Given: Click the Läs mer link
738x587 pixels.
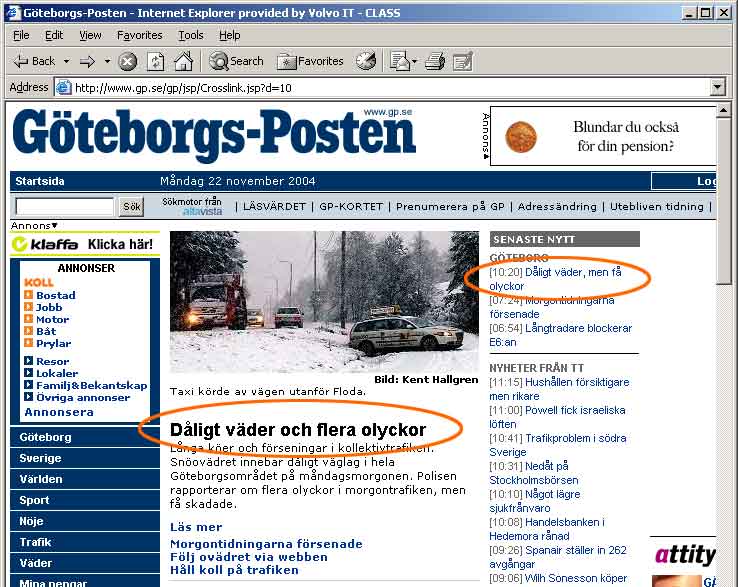Looking at the screenshot, I should 196,527.
